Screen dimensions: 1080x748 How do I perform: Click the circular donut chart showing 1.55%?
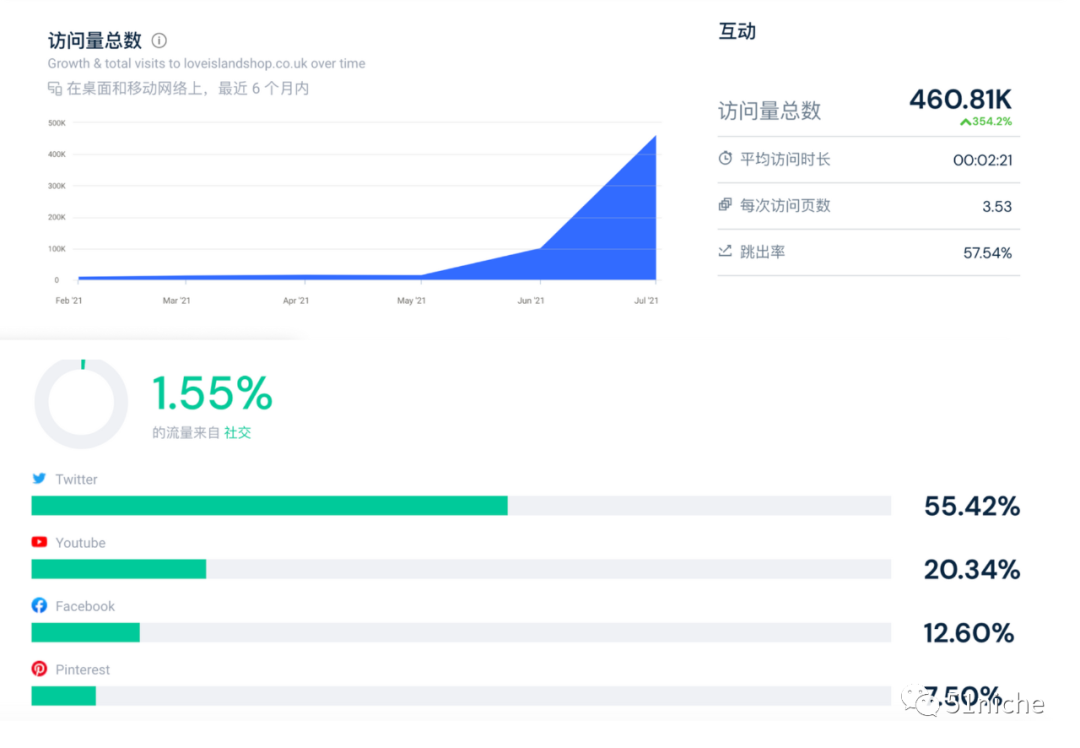(x=80, y=404)
